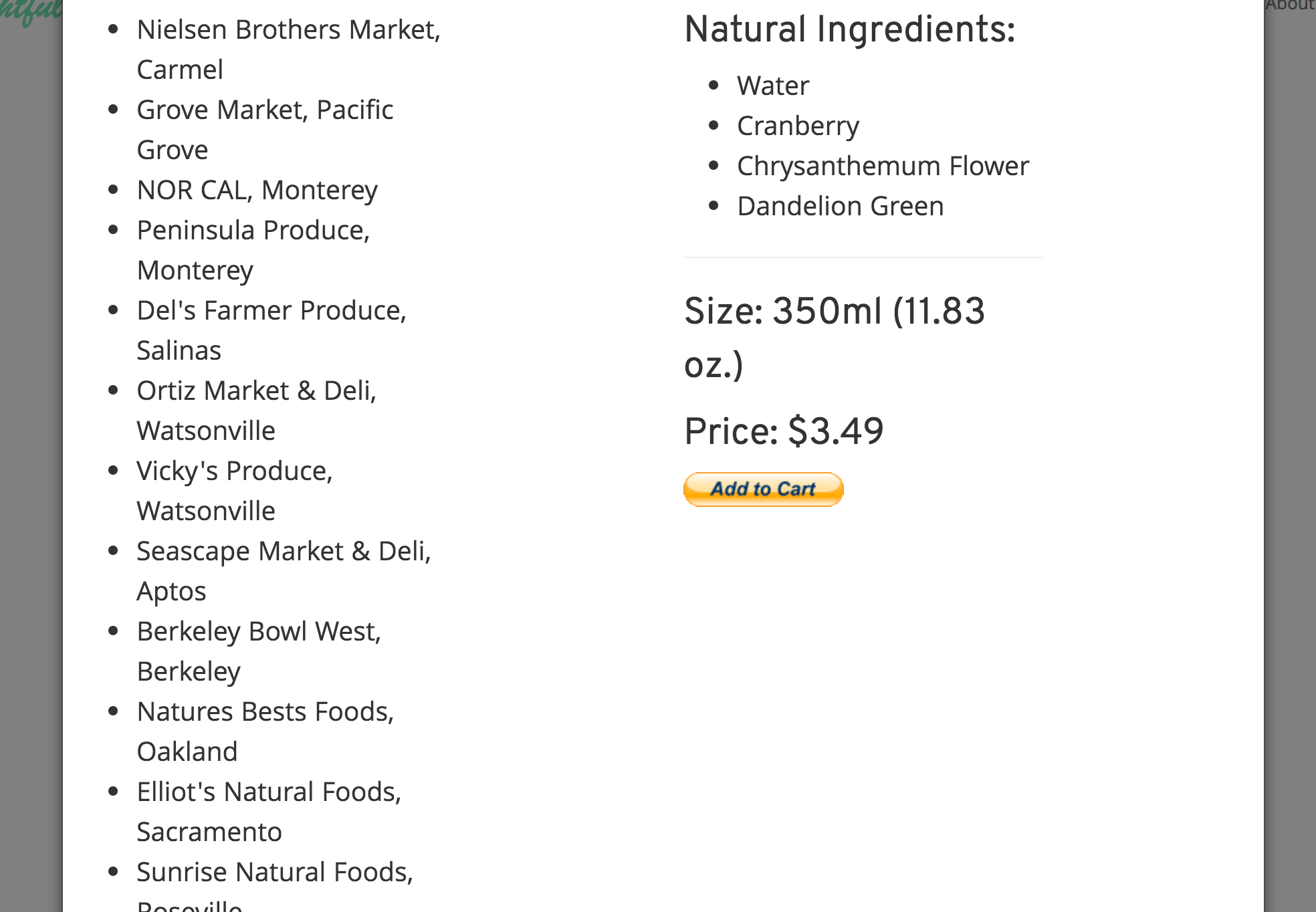Screen dimensions: 1316x912
Task: Select Elliot's Natural Foods, Sacramento entry
Action: (269, 812)
